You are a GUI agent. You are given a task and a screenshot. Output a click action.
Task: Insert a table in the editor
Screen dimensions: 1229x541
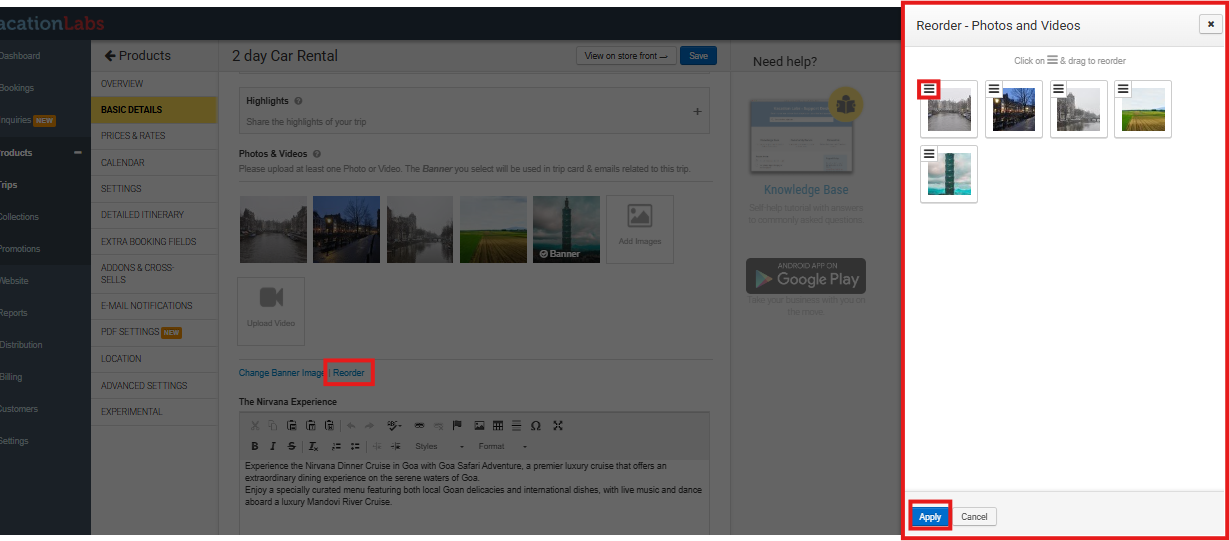point(497,425)
